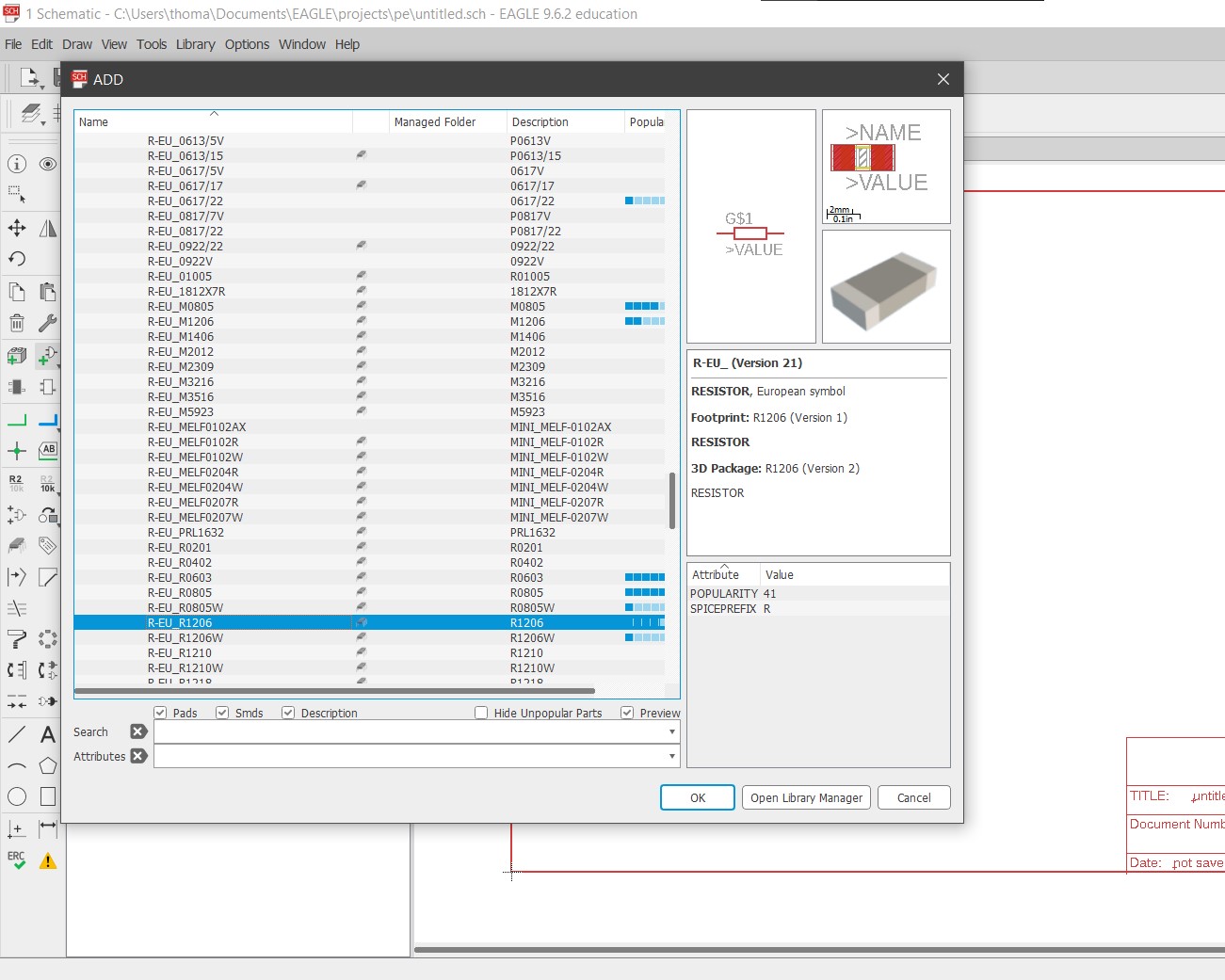Viewport: 1225px width, 980px height.
Task: Click the Delete trash can tool
Action: click(17, 323)
